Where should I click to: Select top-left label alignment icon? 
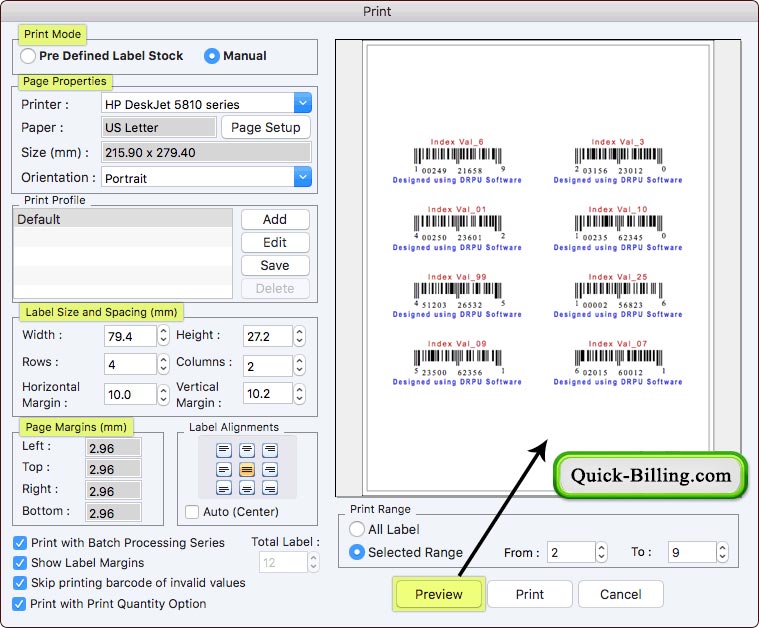pos(224,450)
